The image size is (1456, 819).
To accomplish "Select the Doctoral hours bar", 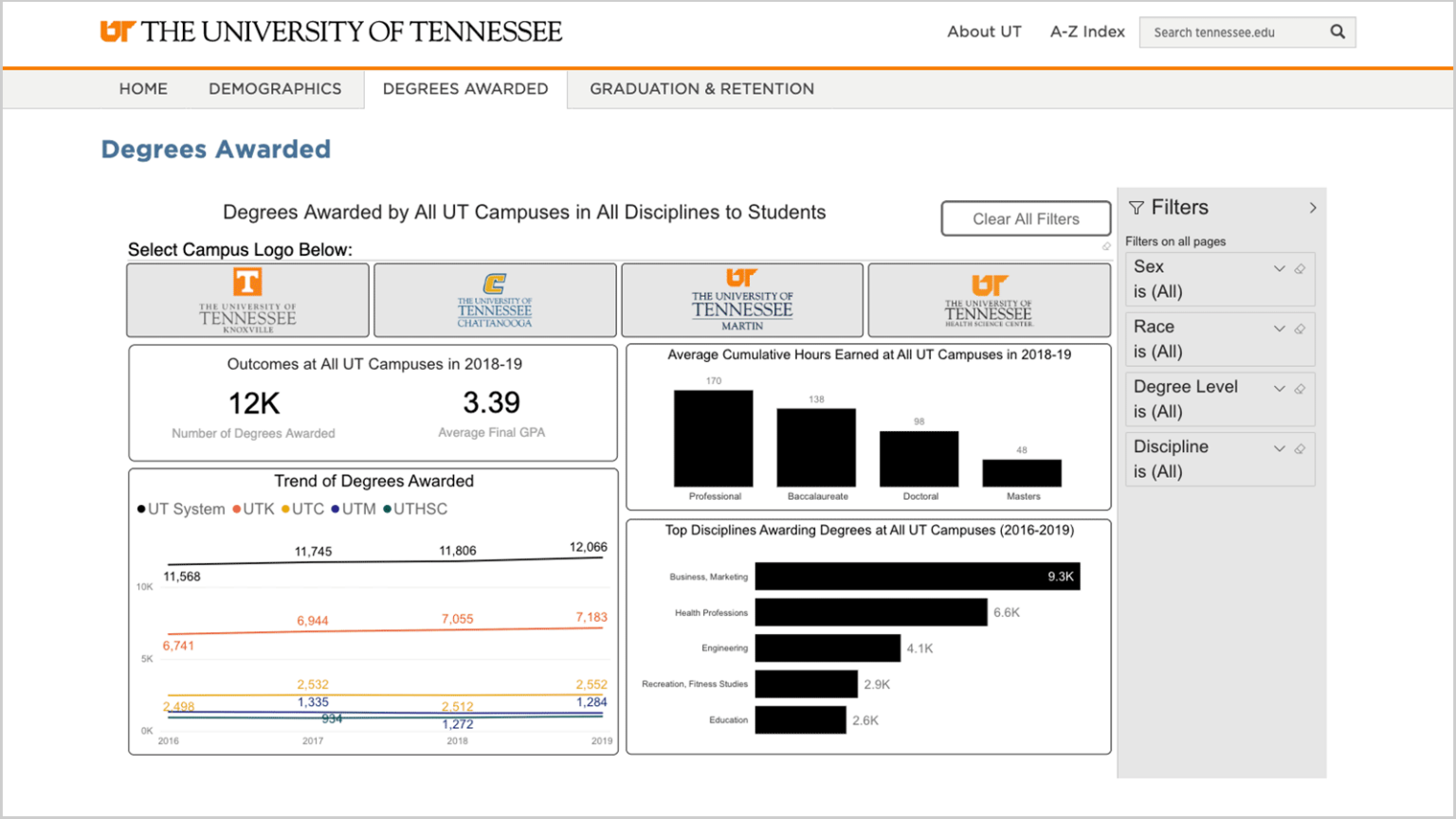I will click(x=919, y=459).
